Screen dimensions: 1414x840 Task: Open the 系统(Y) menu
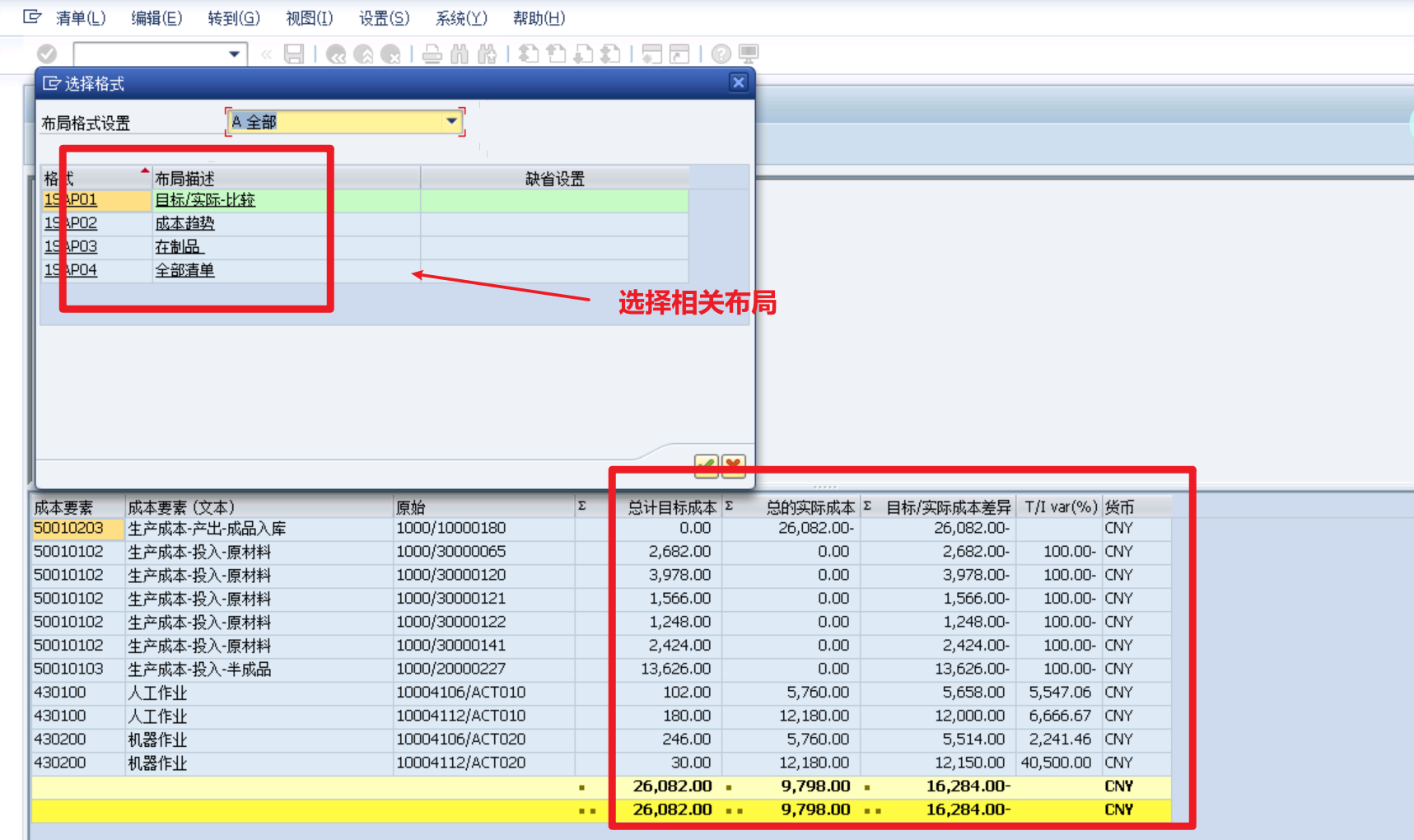point(460,17)
